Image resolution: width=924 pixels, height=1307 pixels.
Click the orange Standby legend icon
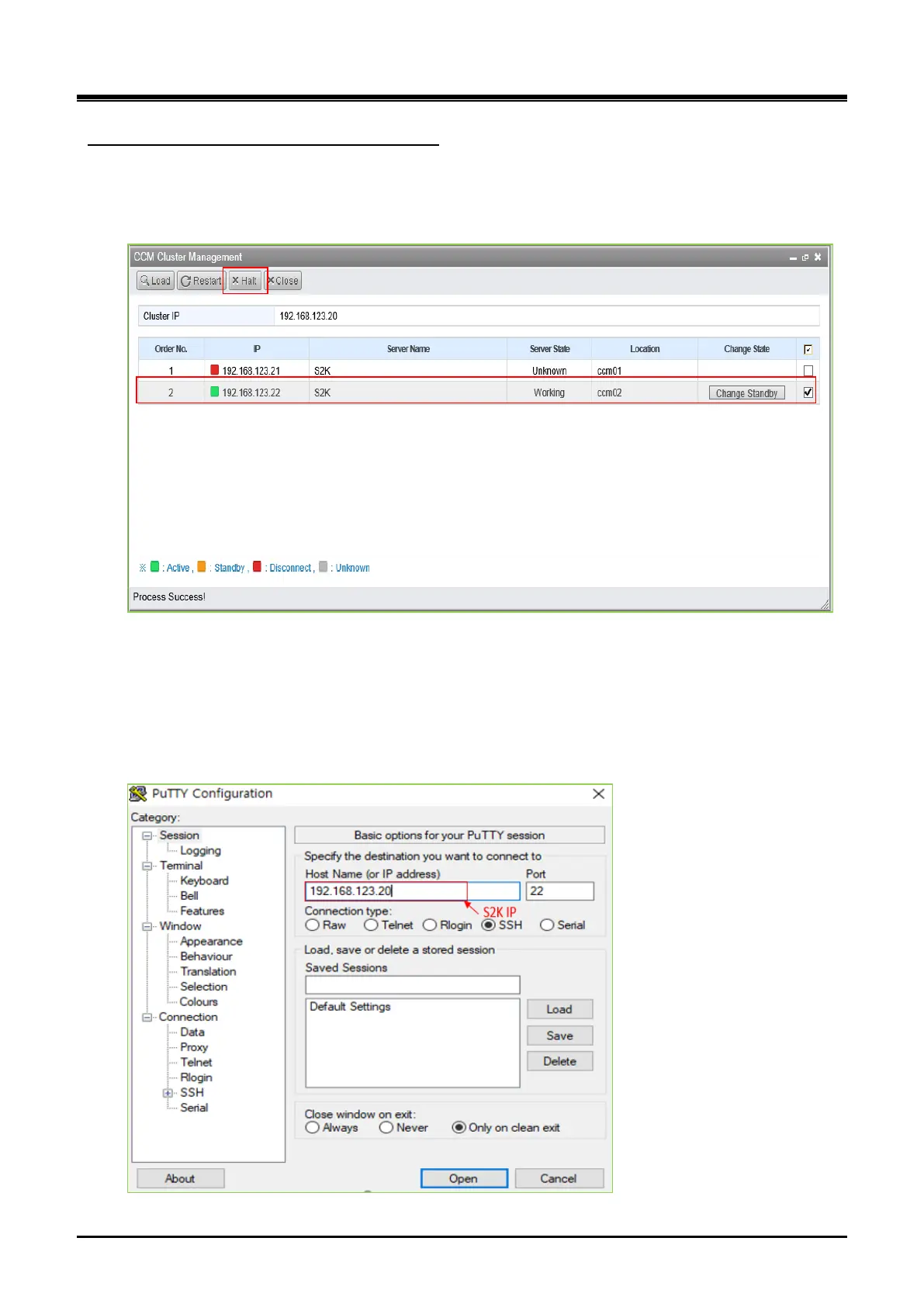[x=202, y=566]
